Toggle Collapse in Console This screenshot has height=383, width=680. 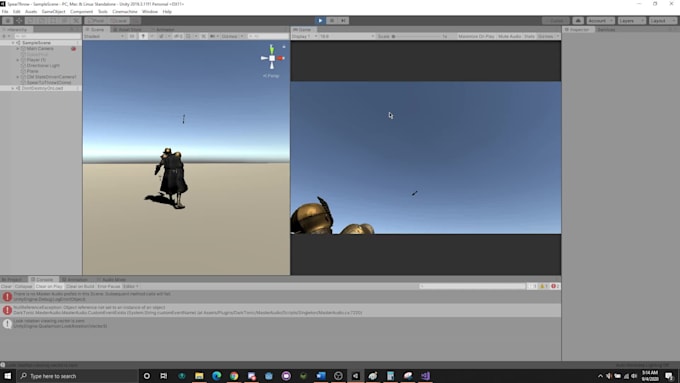tap(23, 286)
